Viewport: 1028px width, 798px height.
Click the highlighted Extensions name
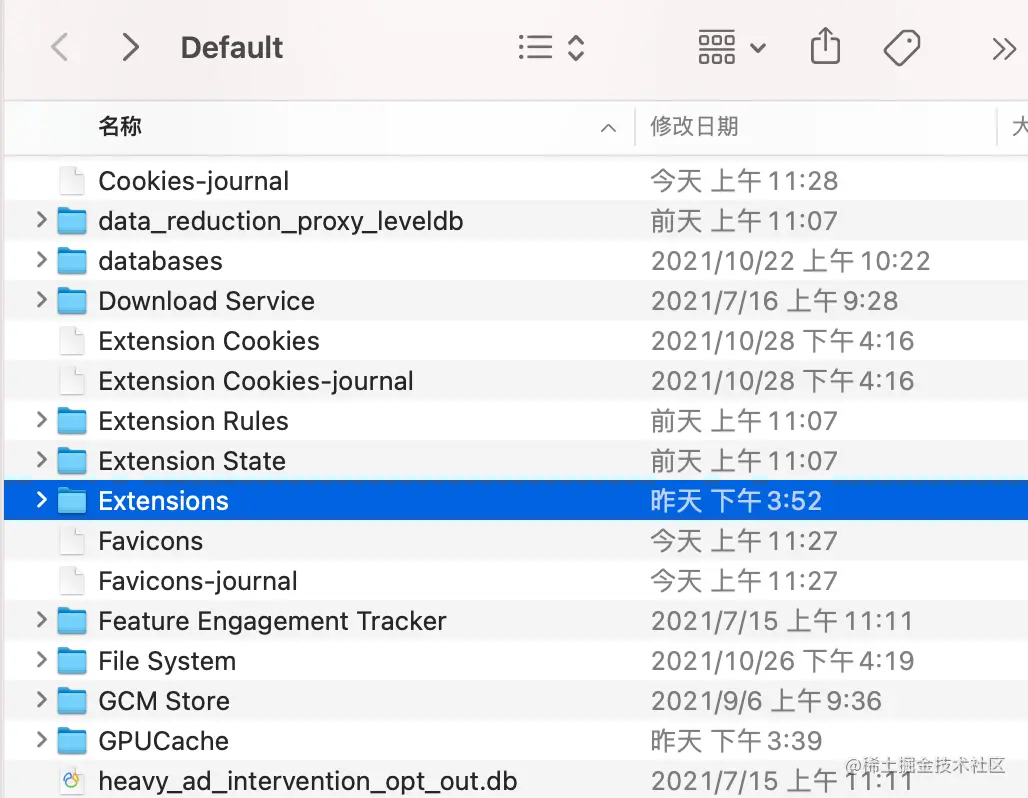pyautogui.click(x=163, y=501)
